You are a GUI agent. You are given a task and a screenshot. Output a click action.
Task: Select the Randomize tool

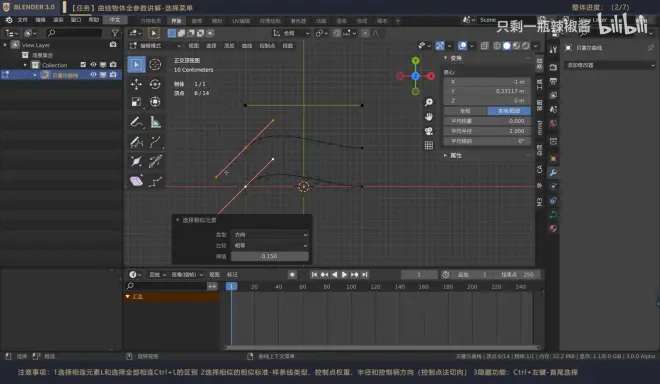pyautogui.click(x=155, y=181)
